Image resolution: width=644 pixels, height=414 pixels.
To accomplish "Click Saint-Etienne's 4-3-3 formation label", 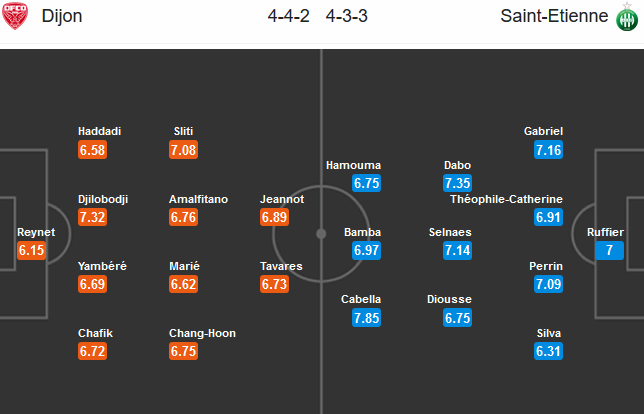I will (346, 16).
